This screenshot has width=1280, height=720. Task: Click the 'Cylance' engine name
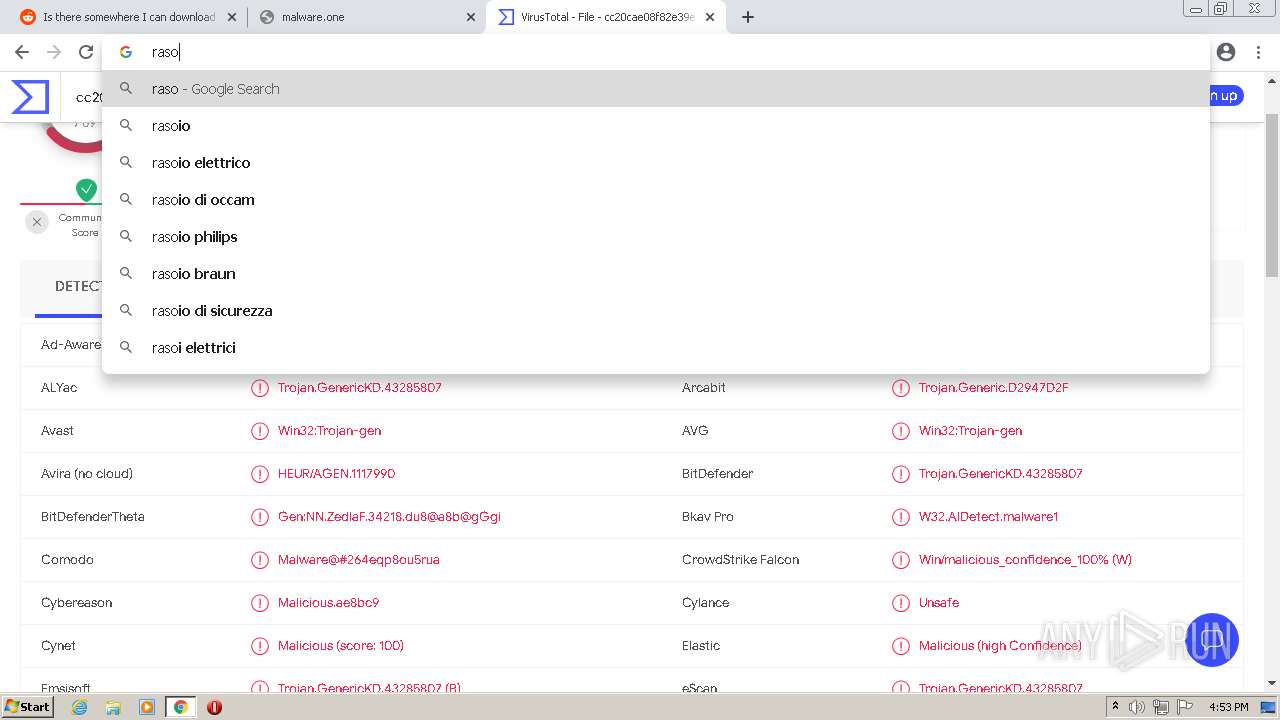[x=706, y=603]
